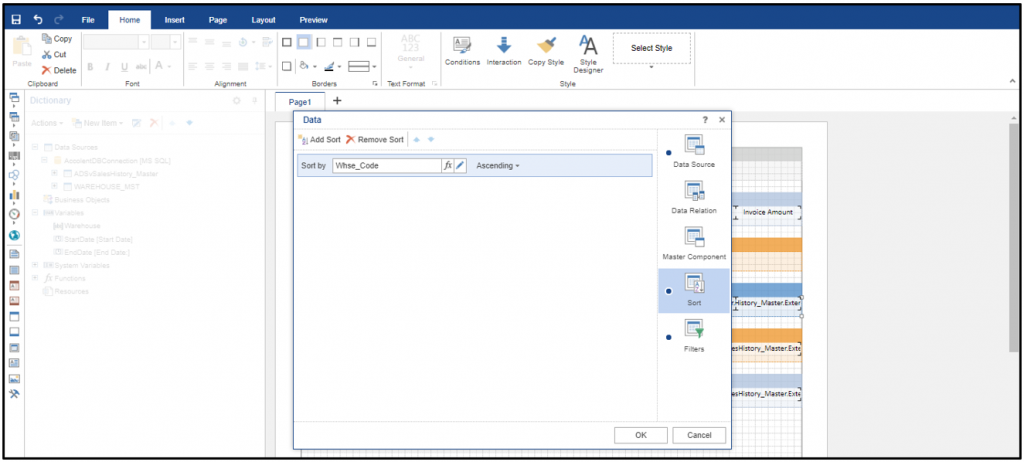Screen dimensions: 1024x462
Task: Open the Ascending sort direction dropdown
Action: coord(498,166)
